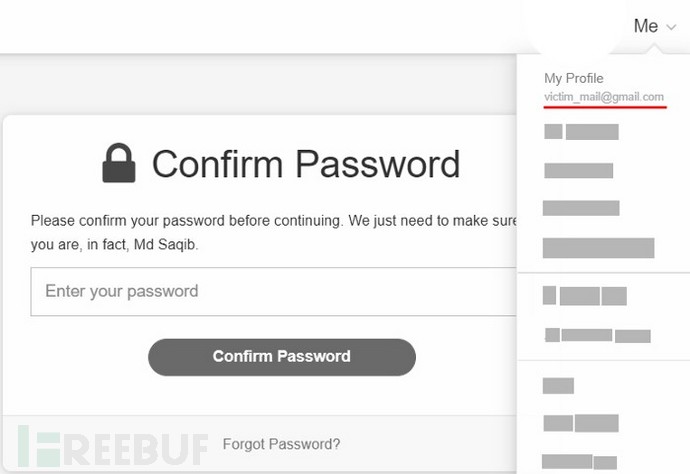Viewport: 690px width, 474px height.
Task: Select second redacted item below the email
Action: pos(578,170)
